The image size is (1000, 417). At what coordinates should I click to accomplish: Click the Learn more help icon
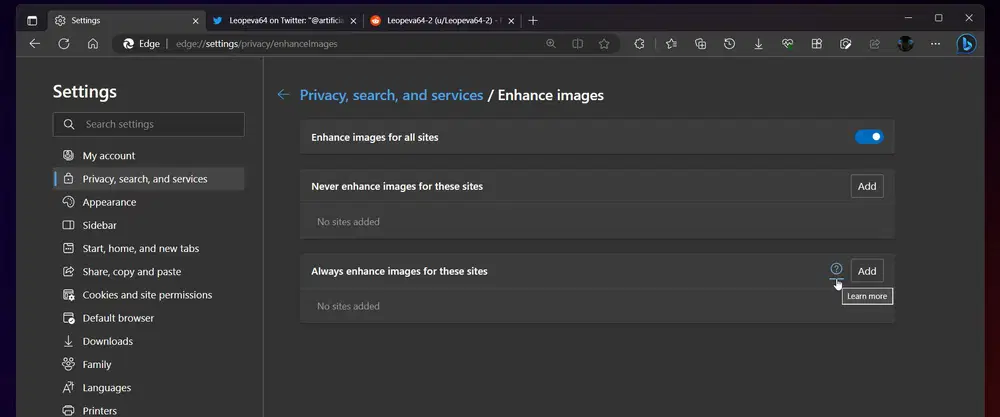836,269
